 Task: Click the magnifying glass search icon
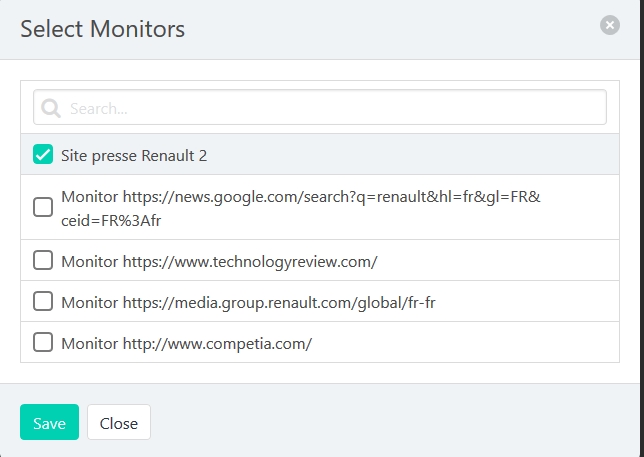point(51,108)
